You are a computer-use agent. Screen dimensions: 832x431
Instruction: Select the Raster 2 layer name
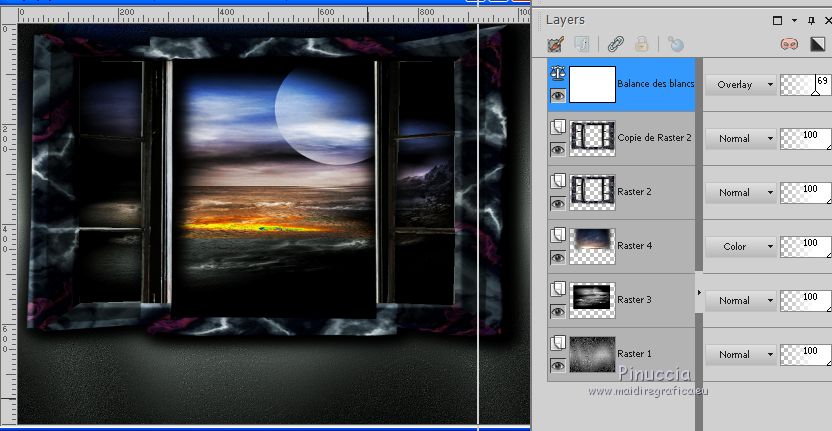pyautogui.click(x=634, y=192)
